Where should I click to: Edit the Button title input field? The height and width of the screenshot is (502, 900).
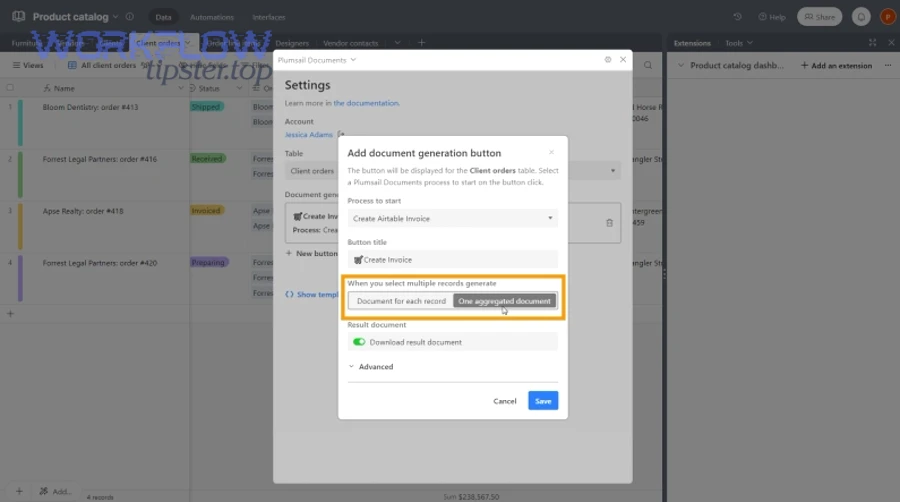click(x=452, y=259)
